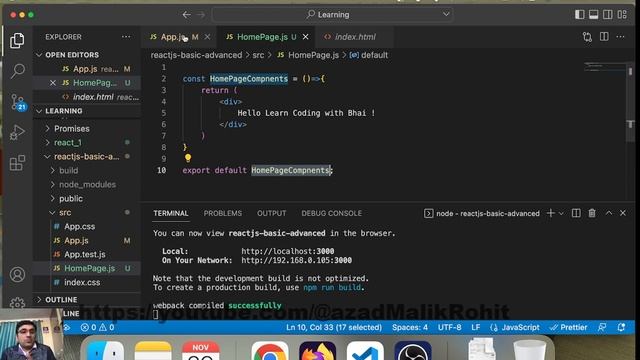Open the Search view in activity bar

(17, 71)
